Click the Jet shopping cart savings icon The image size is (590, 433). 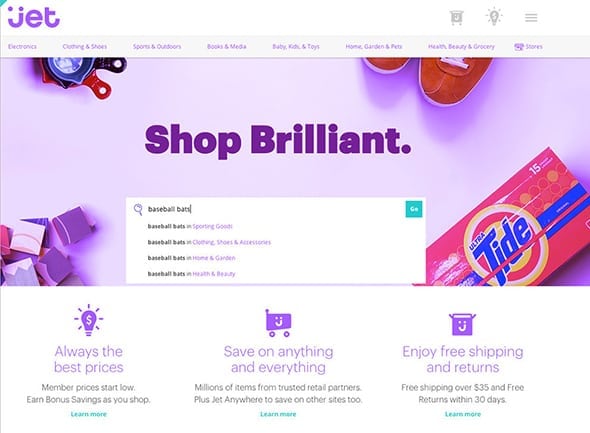(278, 323)
